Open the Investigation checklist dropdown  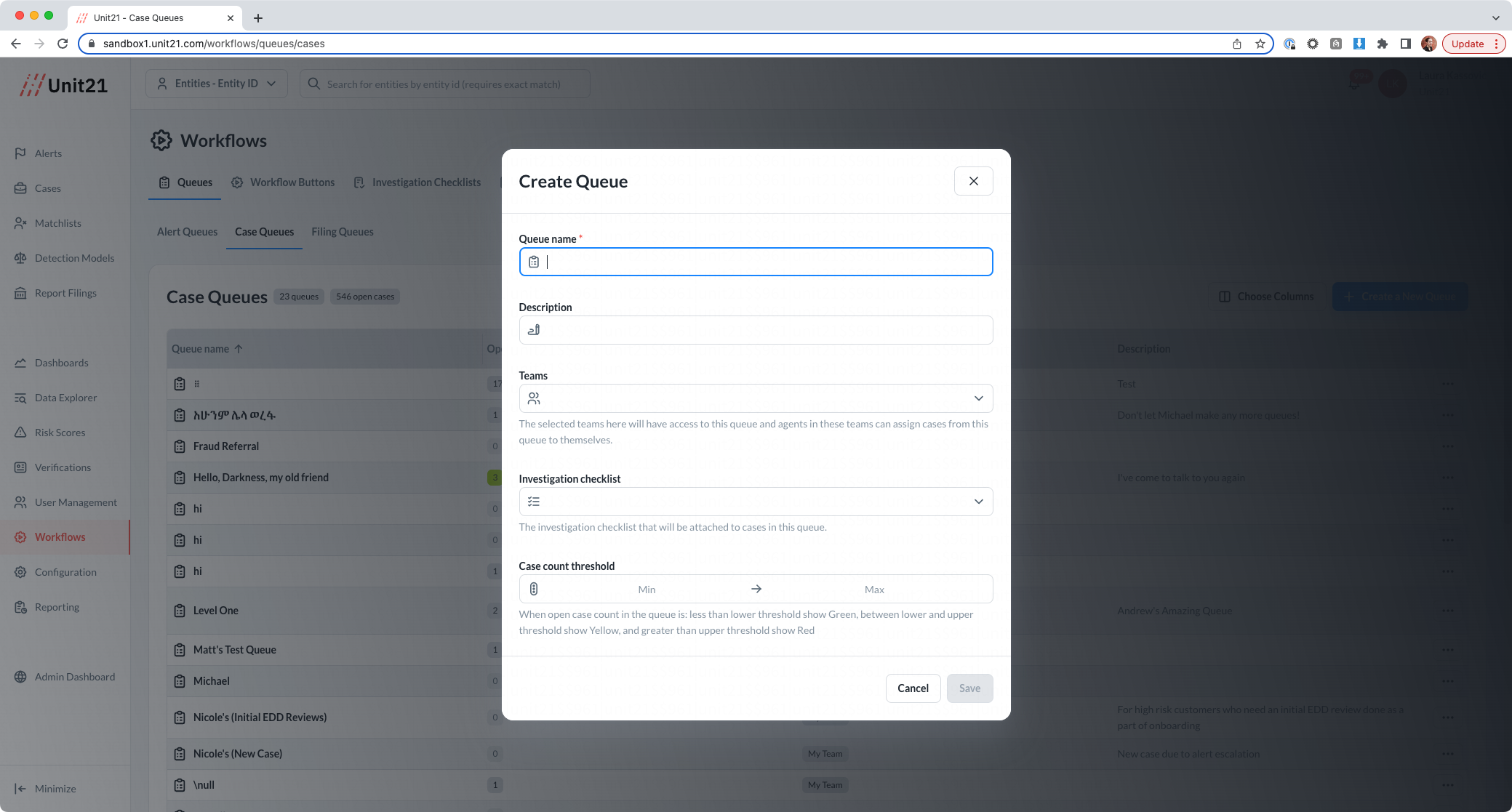(x=756, y=502)
